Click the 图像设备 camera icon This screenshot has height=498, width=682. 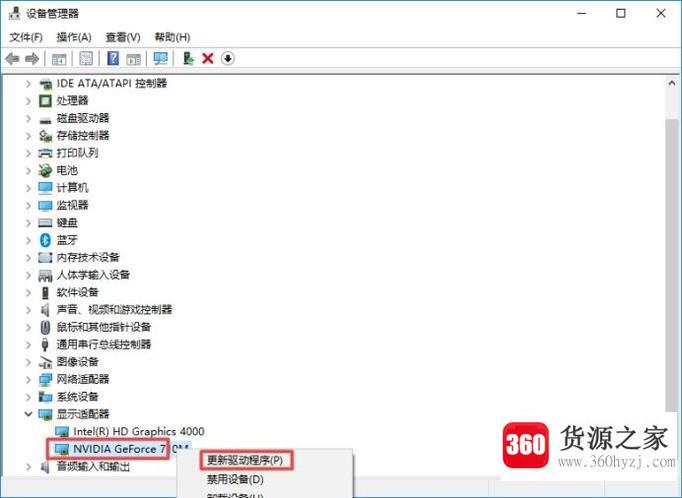45,362
